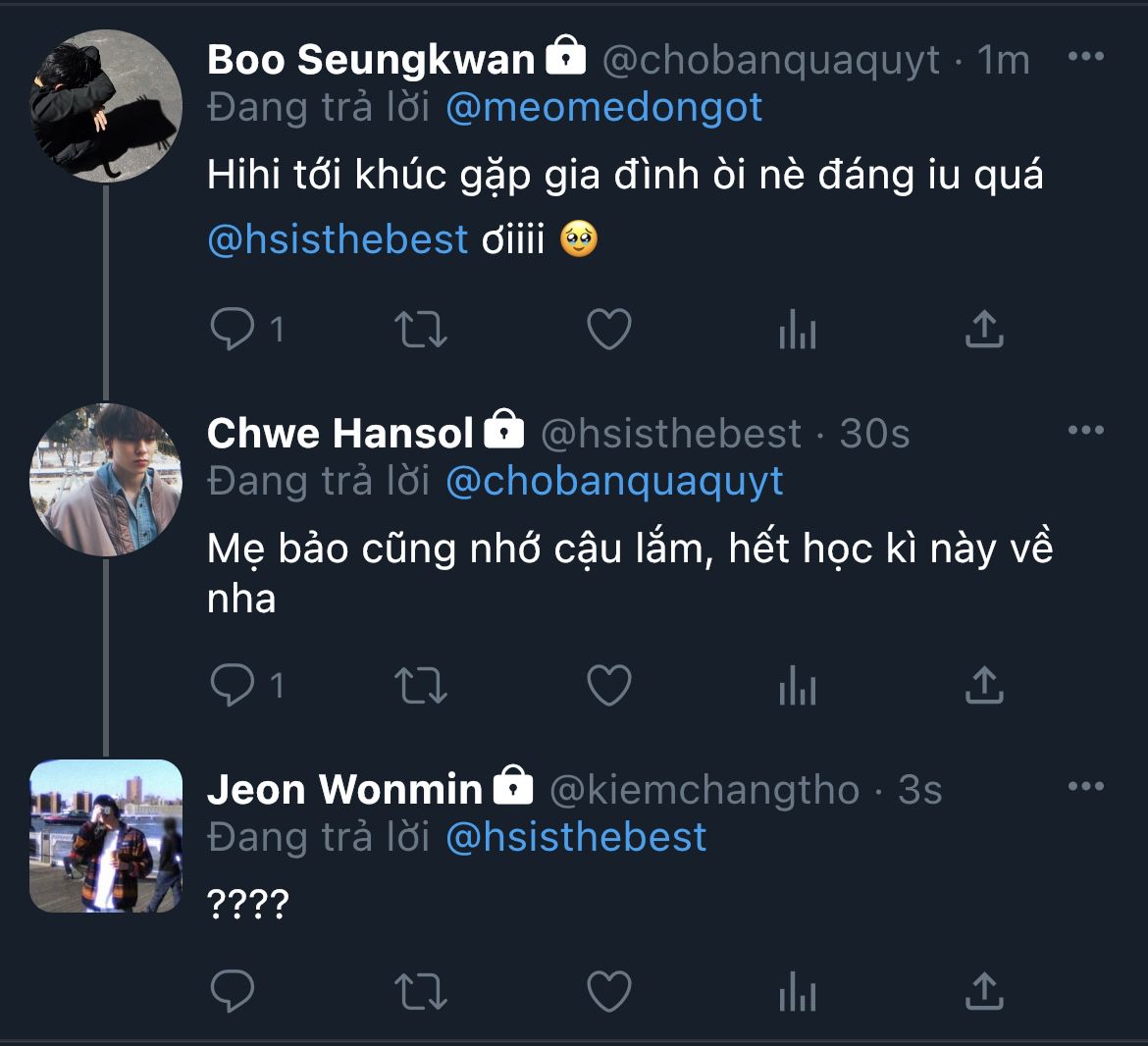
Task: Click the blue @hsisthebest mention in tweet text
Action: [338, 239]
